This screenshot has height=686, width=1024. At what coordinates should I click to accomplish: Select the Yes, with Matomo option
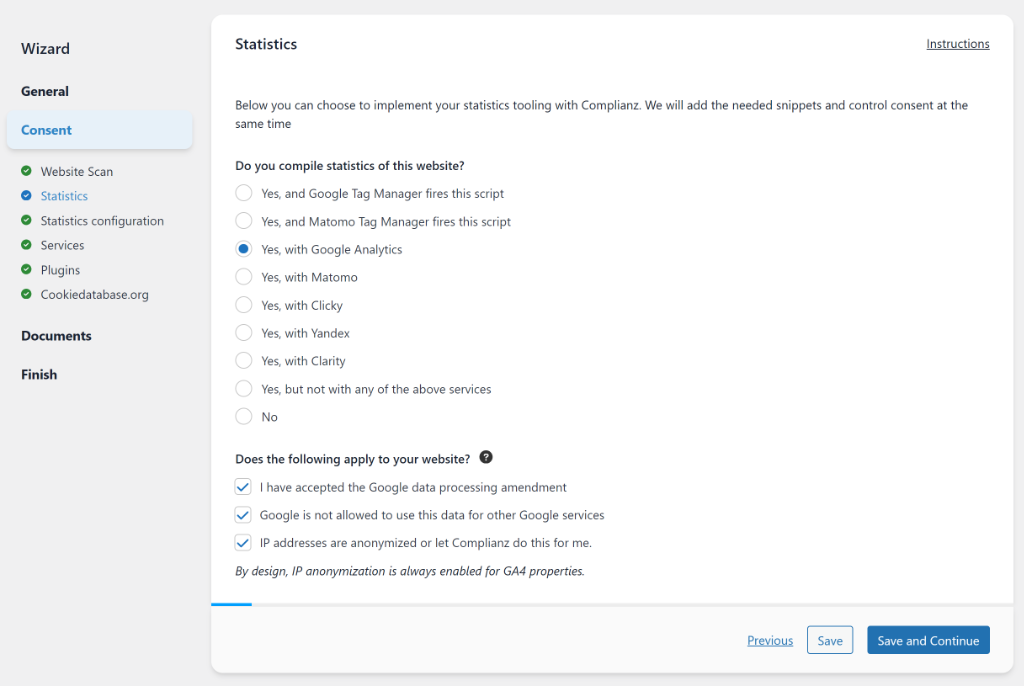click(x=243, y=277)
